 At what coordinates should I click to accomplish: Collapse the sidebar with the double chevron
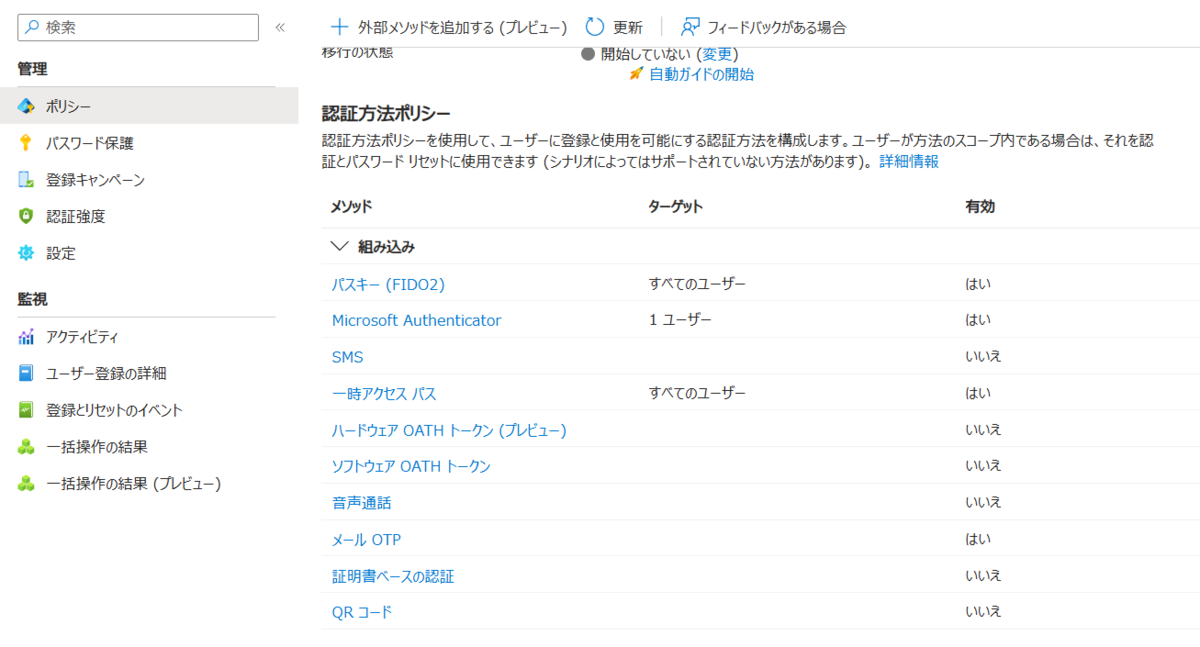pyautogui.click(x=280, y=28)
